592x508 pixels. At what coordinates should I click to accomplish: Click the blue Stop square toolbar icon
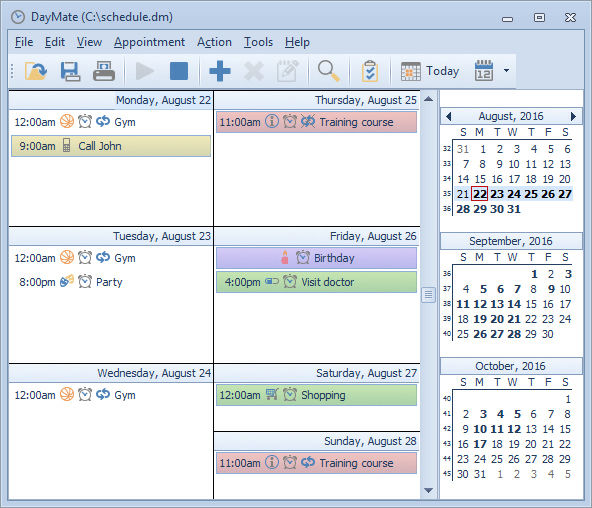pyautogui.click(x=179, y=71)
